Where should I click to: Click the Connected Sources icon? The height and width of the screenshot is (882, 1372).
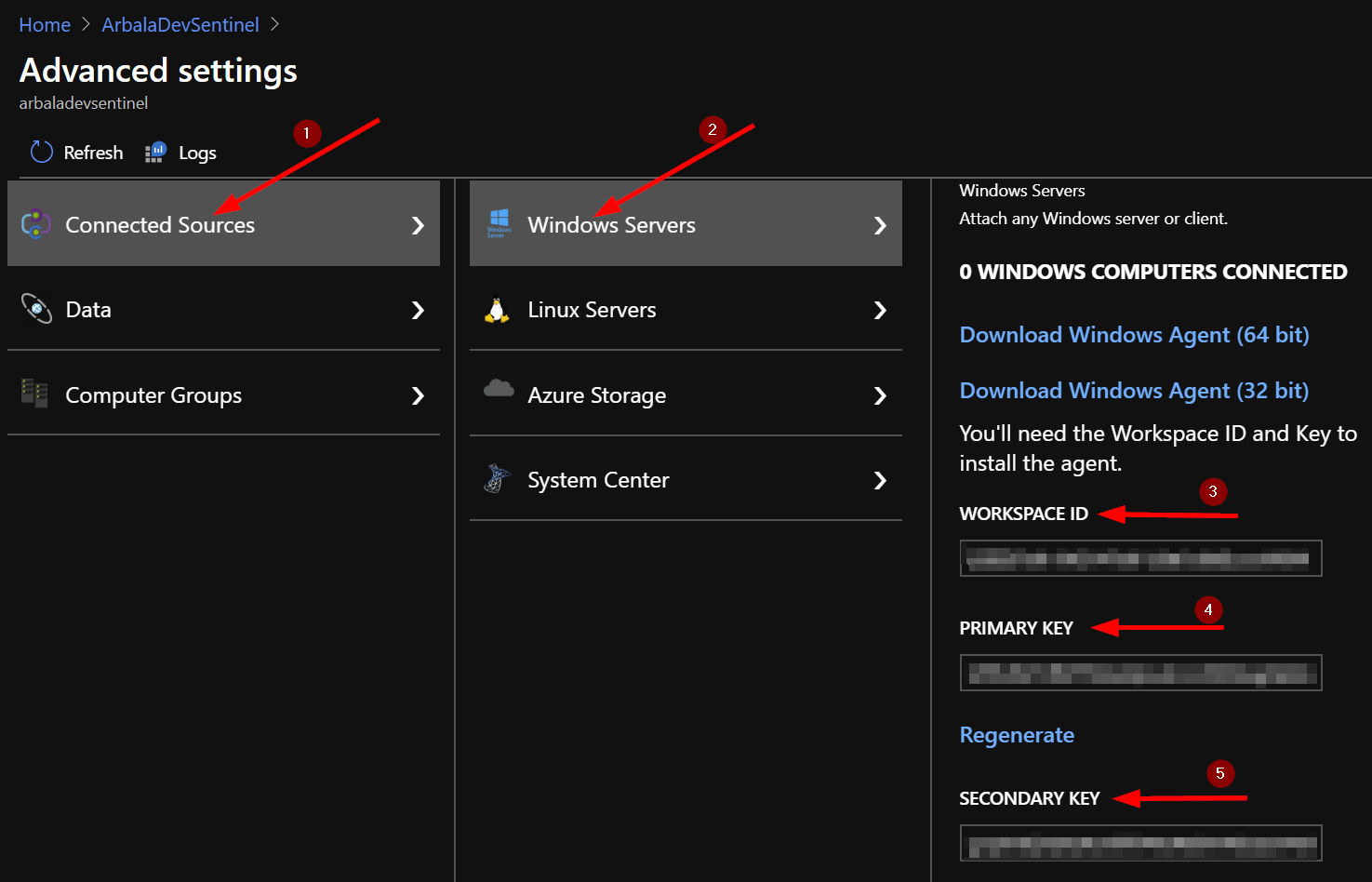pyautogui.click(x=36, y=224)
